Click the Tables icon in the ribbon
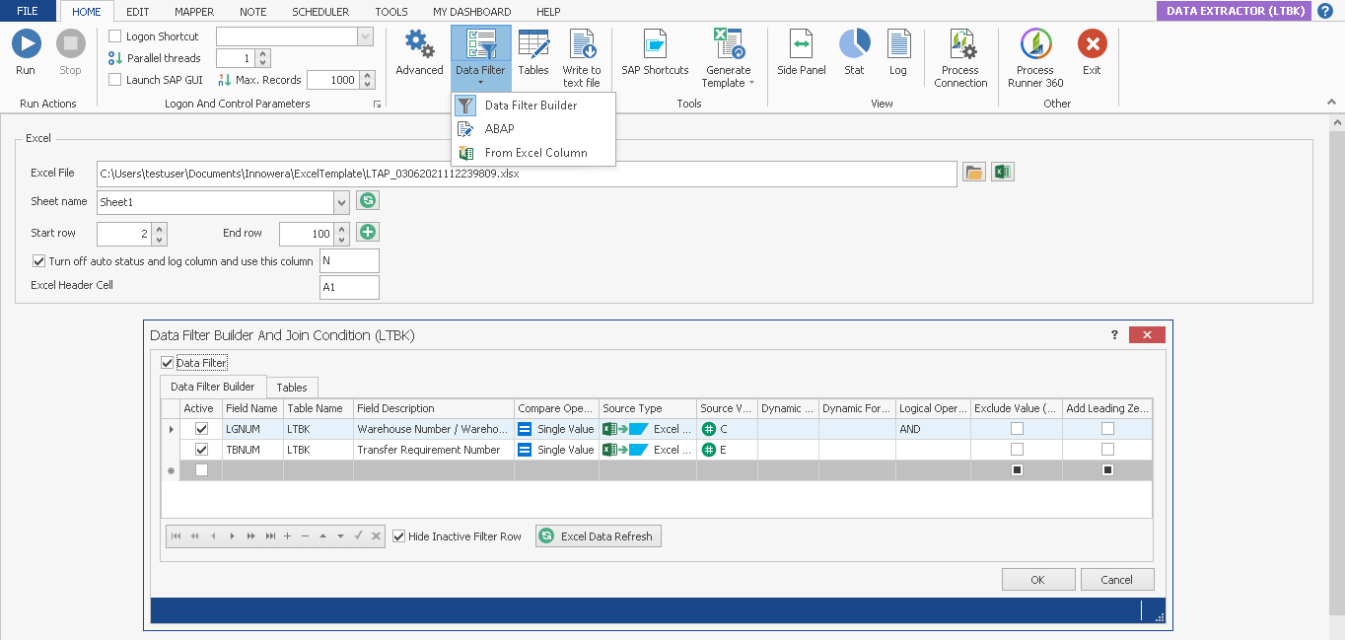The image size is (1345, 640). pos(533,45)
